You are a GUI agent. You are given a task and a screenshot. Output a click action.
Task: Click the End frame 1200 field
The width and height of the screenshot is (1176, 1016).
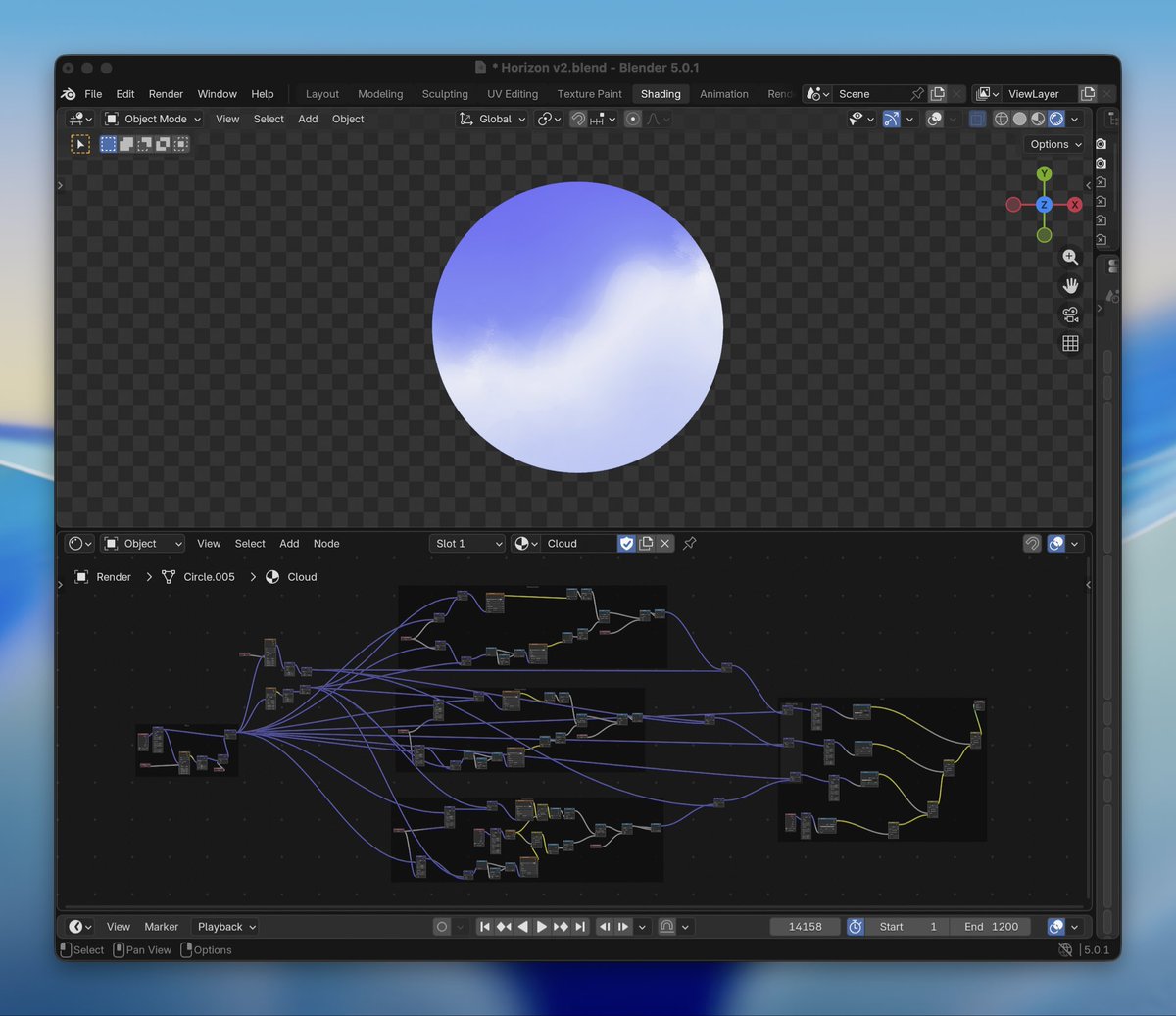click(x=991, y=927)
